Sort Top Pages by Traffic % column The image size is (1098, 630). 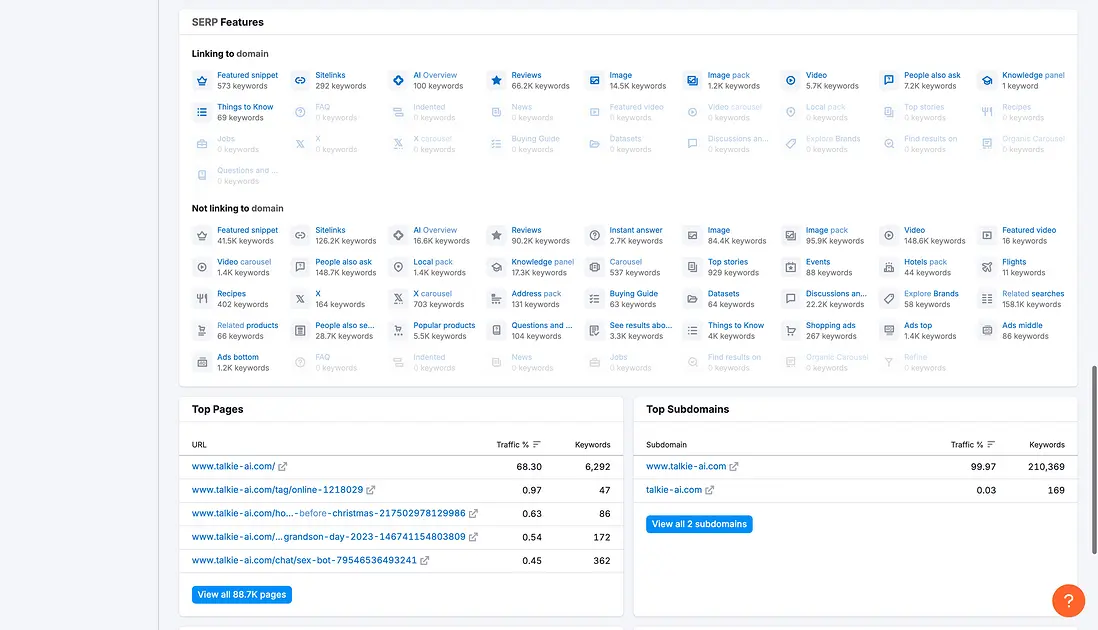coord(518,444)
